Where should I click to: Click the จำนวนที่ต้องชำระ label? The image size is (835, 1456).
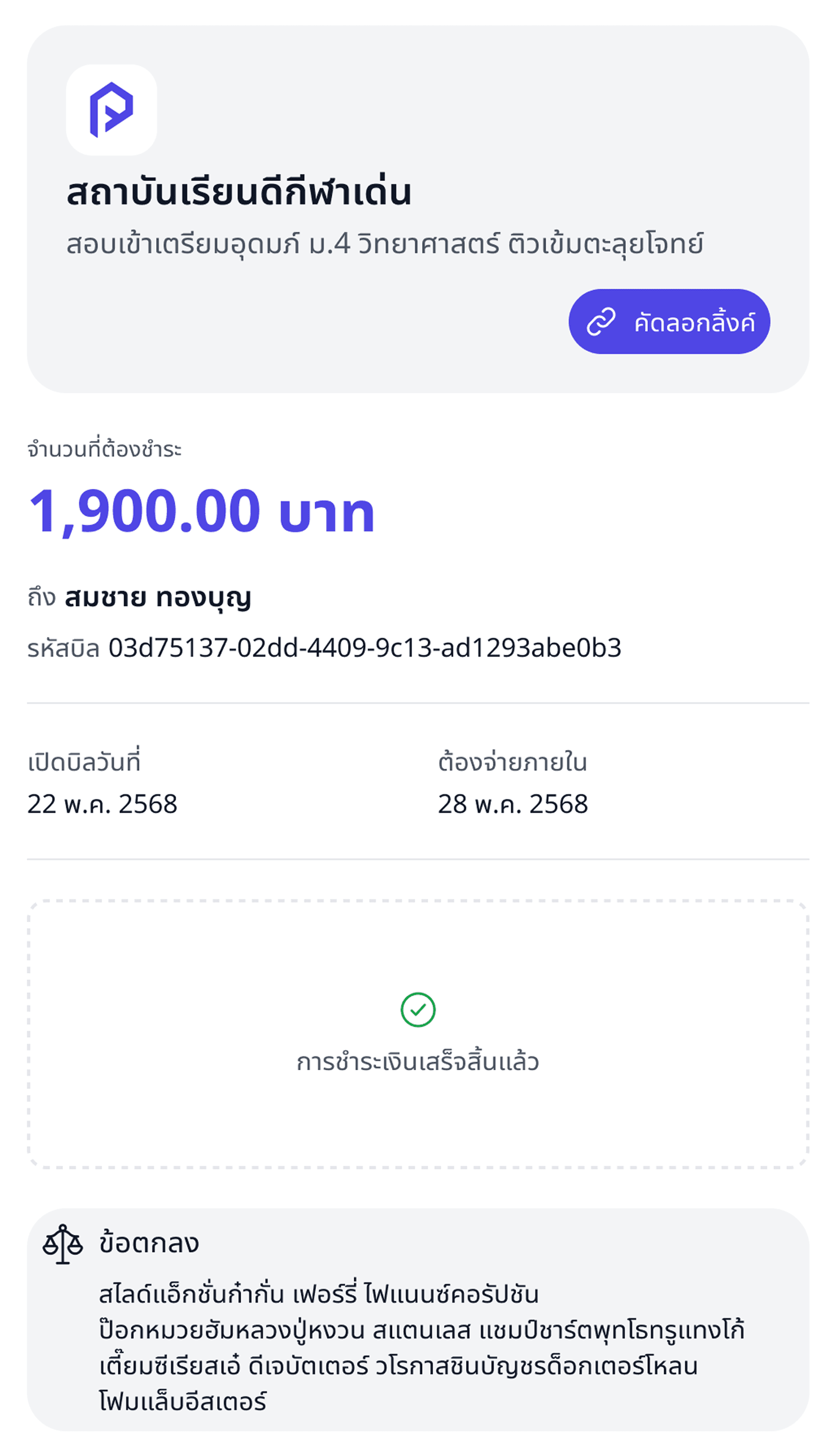click(x=105, y=448)
